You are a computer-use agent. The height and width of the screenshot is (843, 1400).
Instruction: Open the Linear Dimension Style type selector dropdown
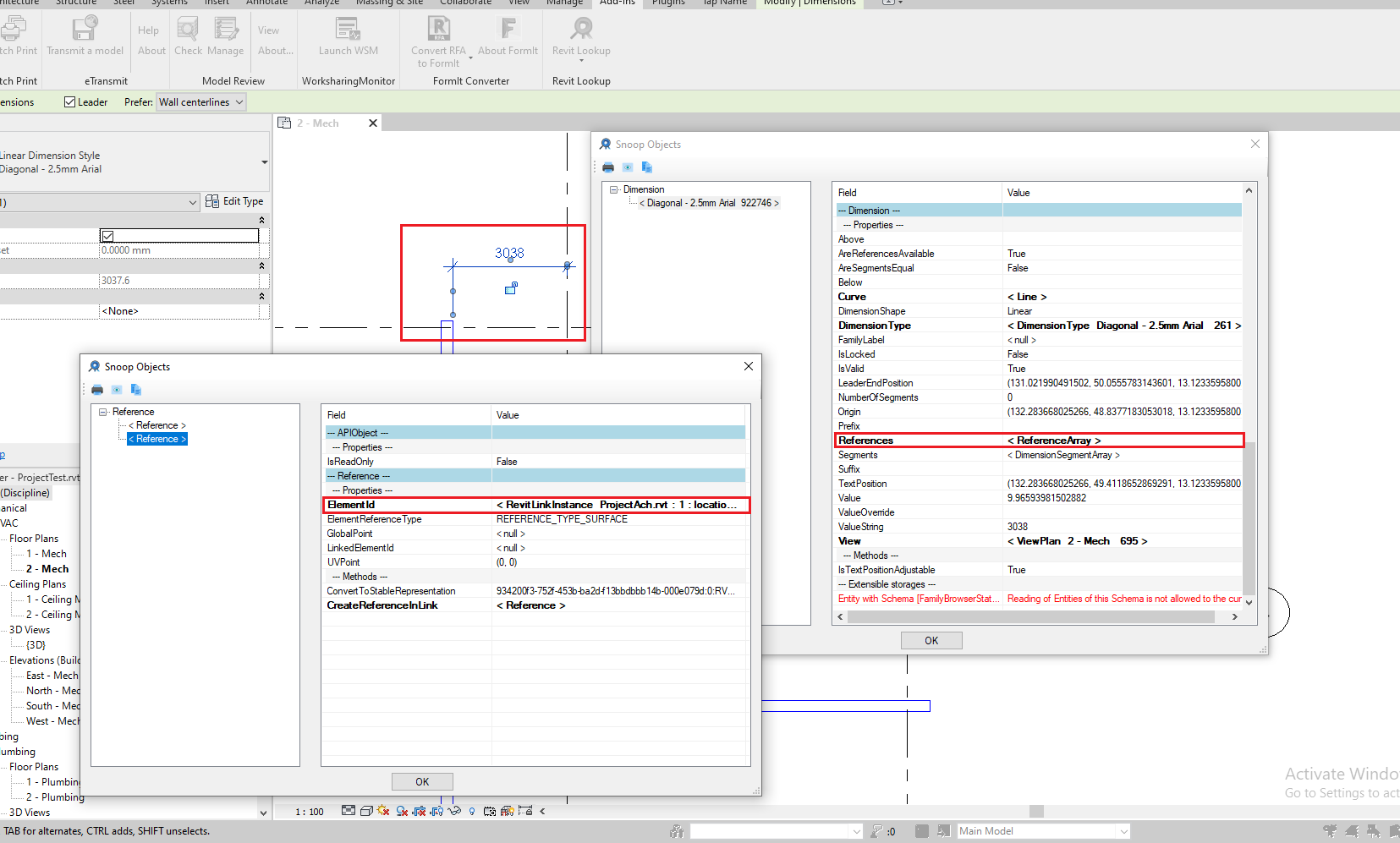pos(265,162)
